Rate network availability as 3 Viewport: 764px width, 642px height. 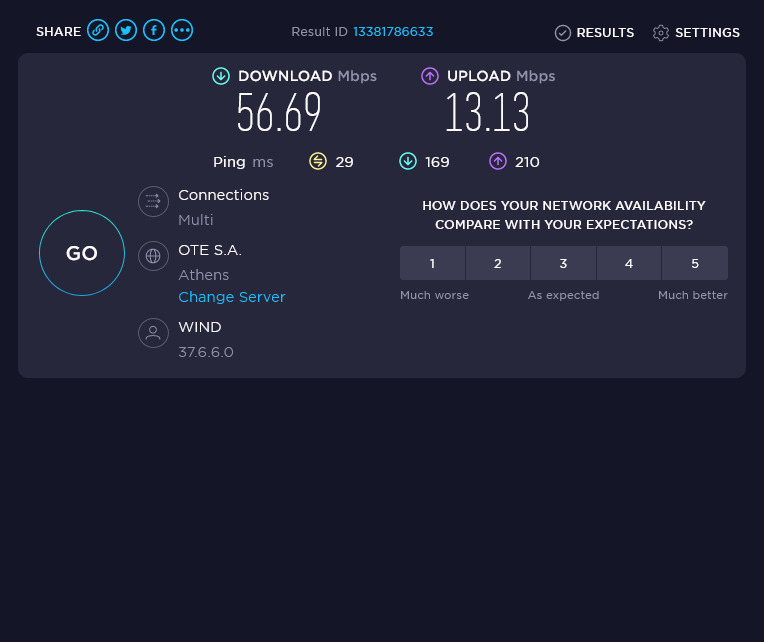pos(563,263)
